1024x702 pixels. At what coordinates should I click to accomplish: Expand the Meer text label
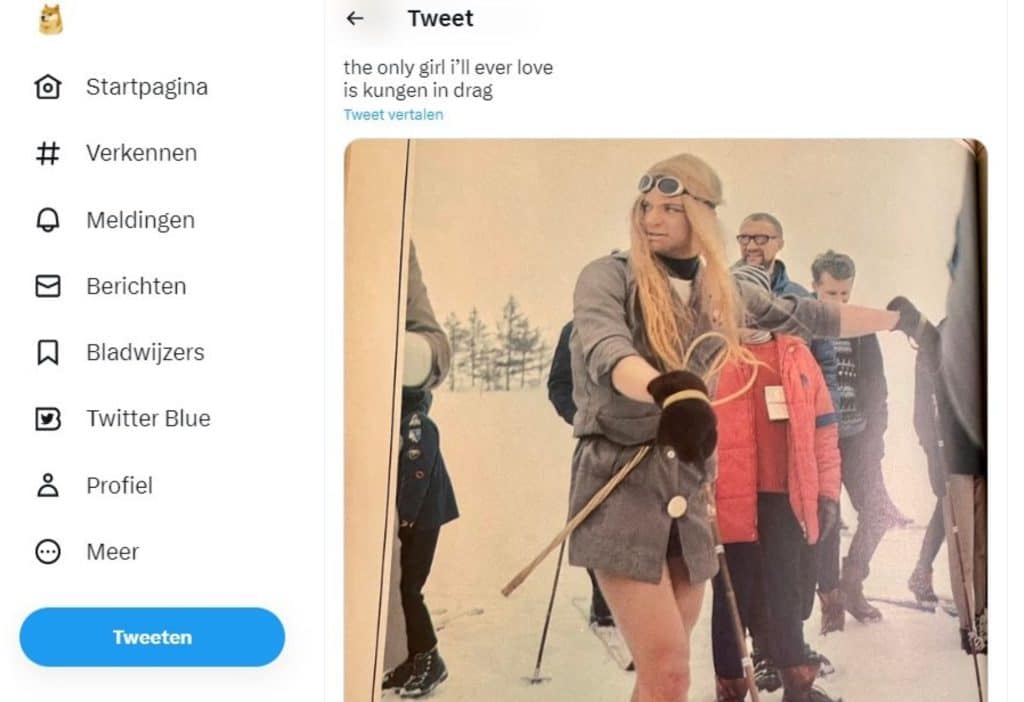point(112,551)
